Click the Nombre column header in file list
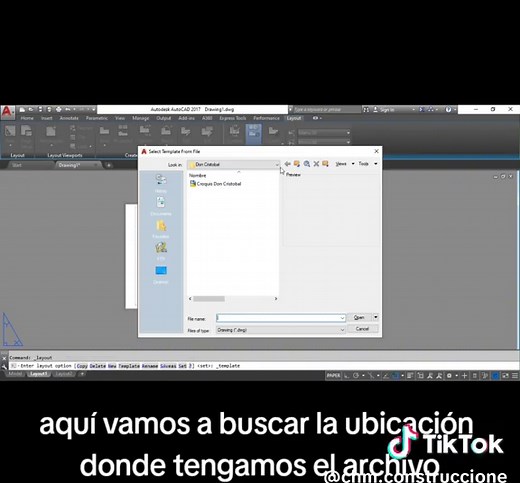Image resolution: width=520 pixels, height=483 pixels. pyautogui.click(x=198, y=175)
